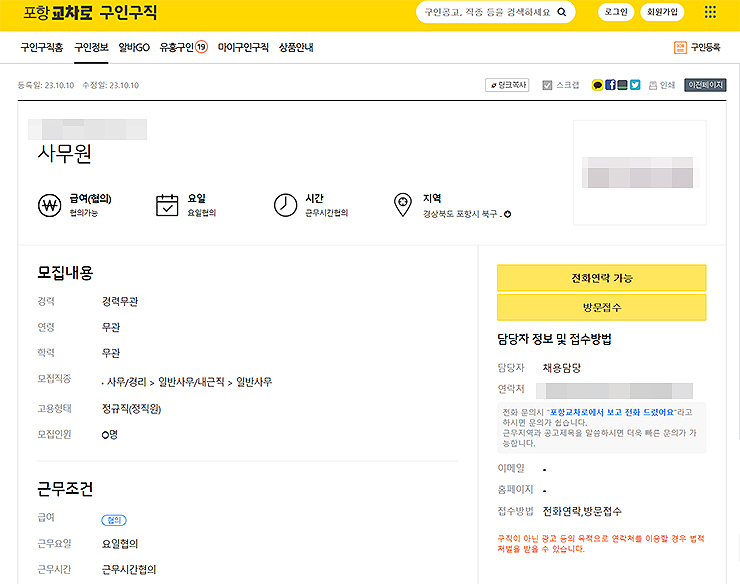Open the 알바GO tab
Viewport: 740px width, 584px height.
coord(134,47)
